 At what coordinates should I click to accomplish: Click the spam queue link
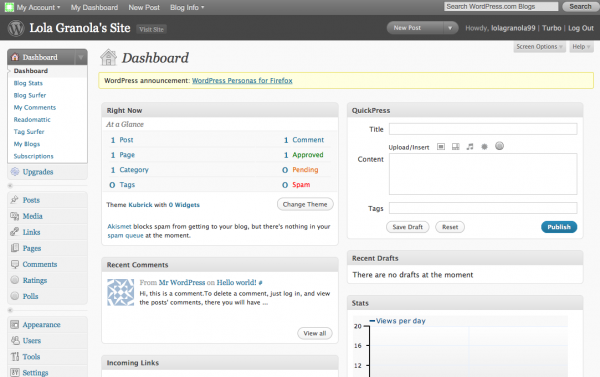tap(125, 235)
